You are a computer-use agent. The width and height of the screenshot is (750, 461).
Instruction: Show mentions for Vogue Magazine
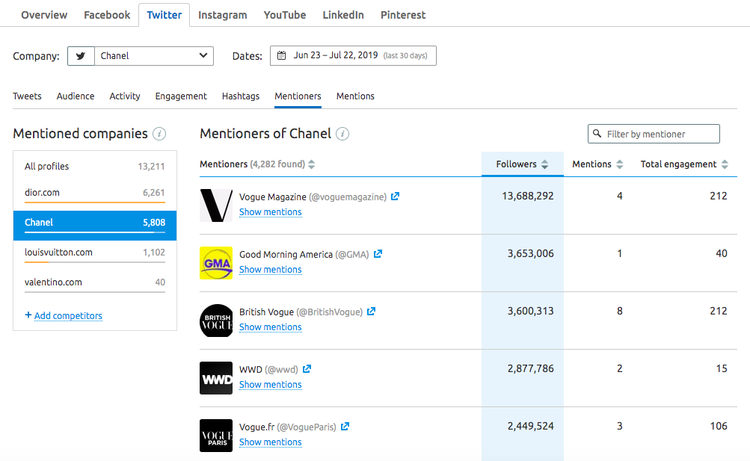(270, 212)
